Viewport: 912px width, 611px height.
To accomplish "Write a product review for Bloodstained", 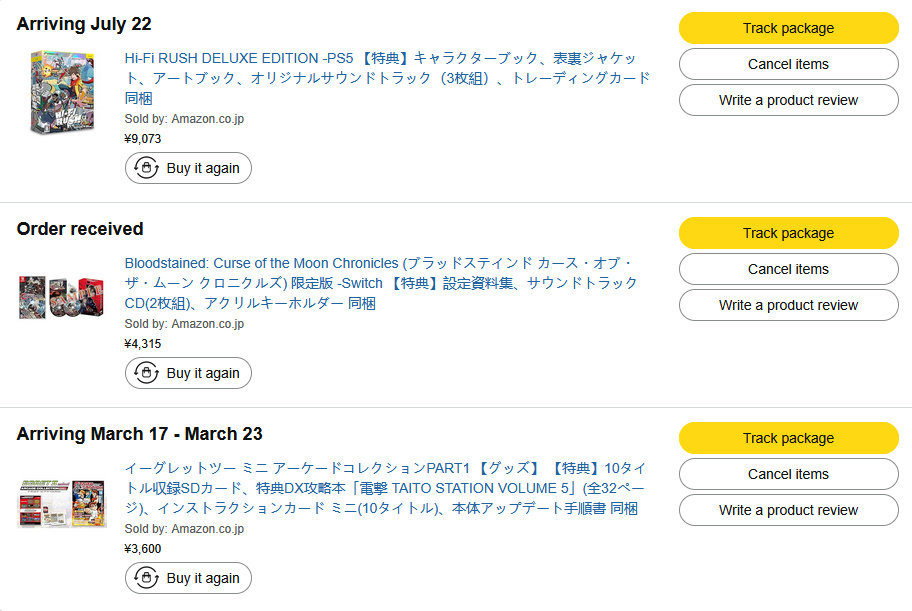I will 788,305.
